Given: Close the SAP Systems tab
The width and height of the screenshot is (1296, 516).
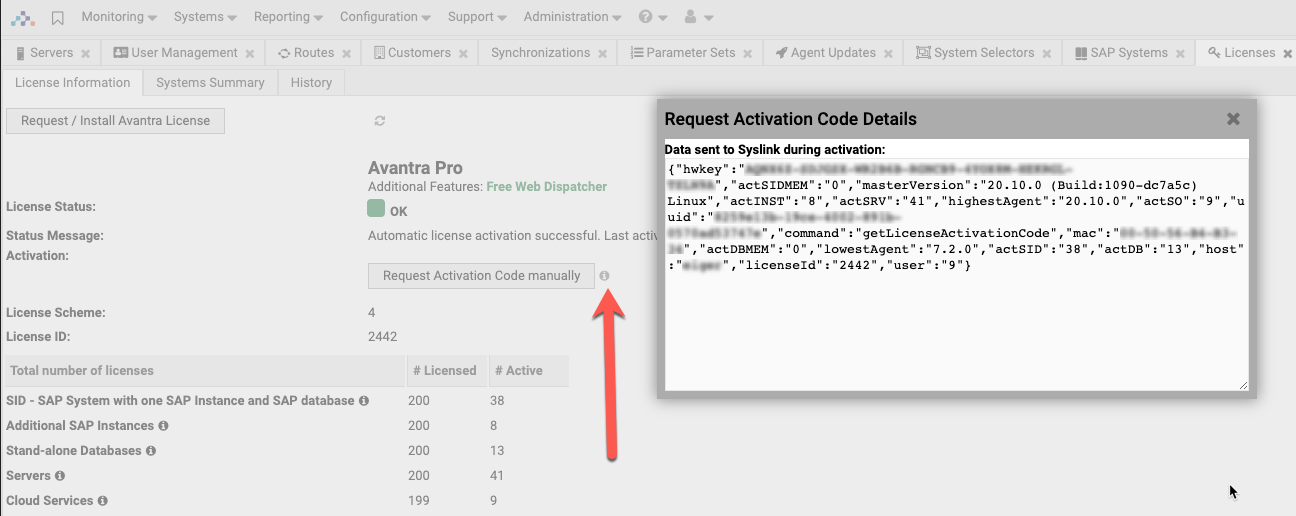Looking at the screenshot, I should pos(1180,54).
